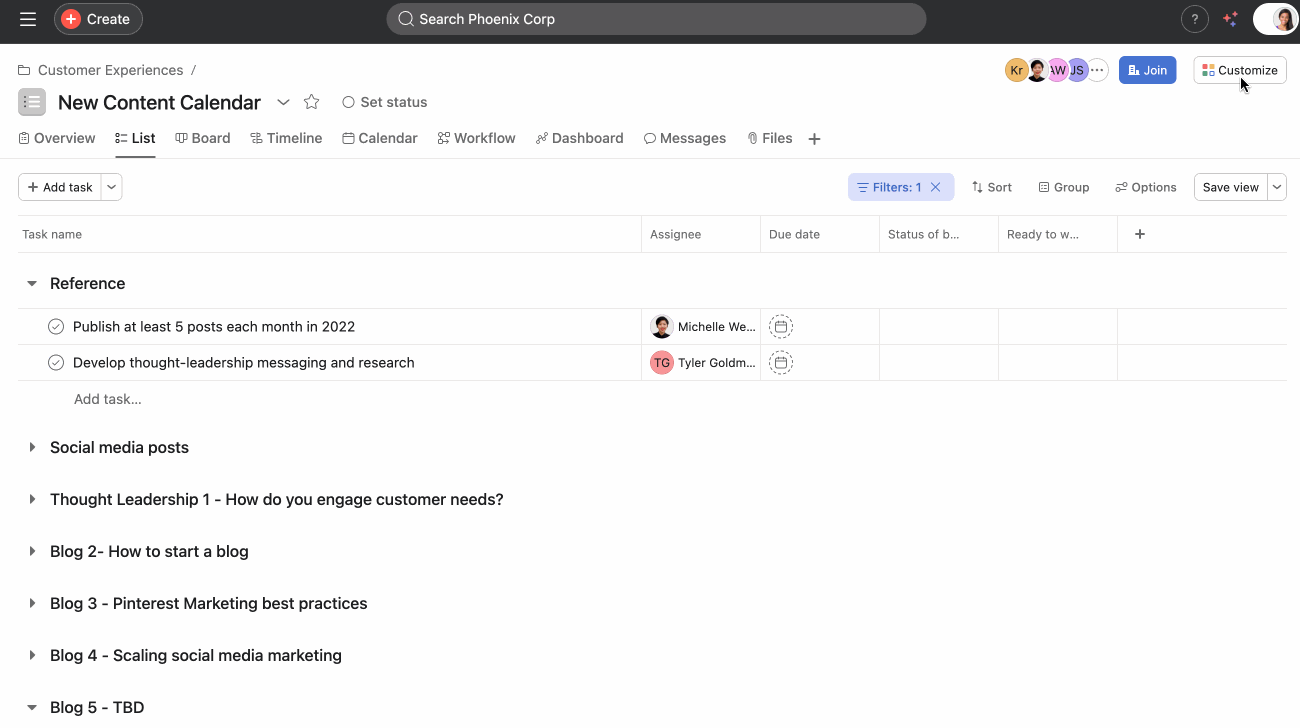Collapse the Reference section
Screen dimensions: 1300x728
[31, 283]
